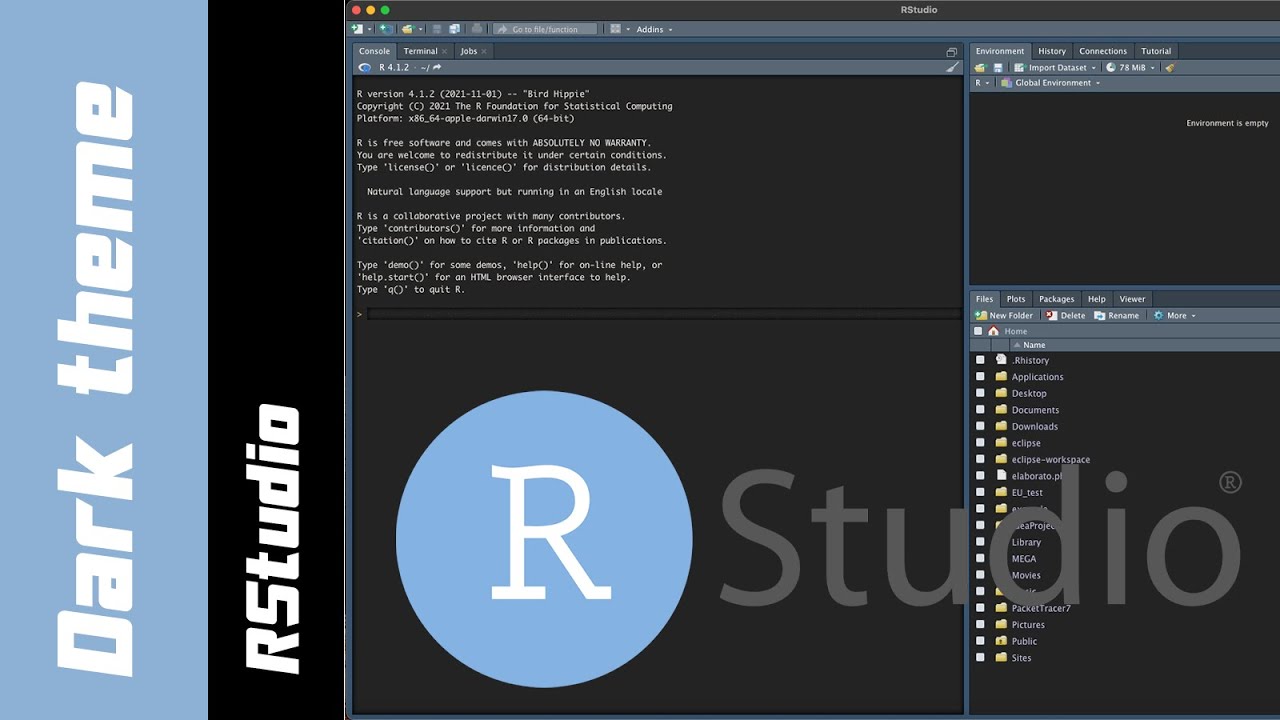Open the 78 MiB memory dropdown
Image resolution: width=1280 pixels, height=720 pixels.
tap(1130, 67)
